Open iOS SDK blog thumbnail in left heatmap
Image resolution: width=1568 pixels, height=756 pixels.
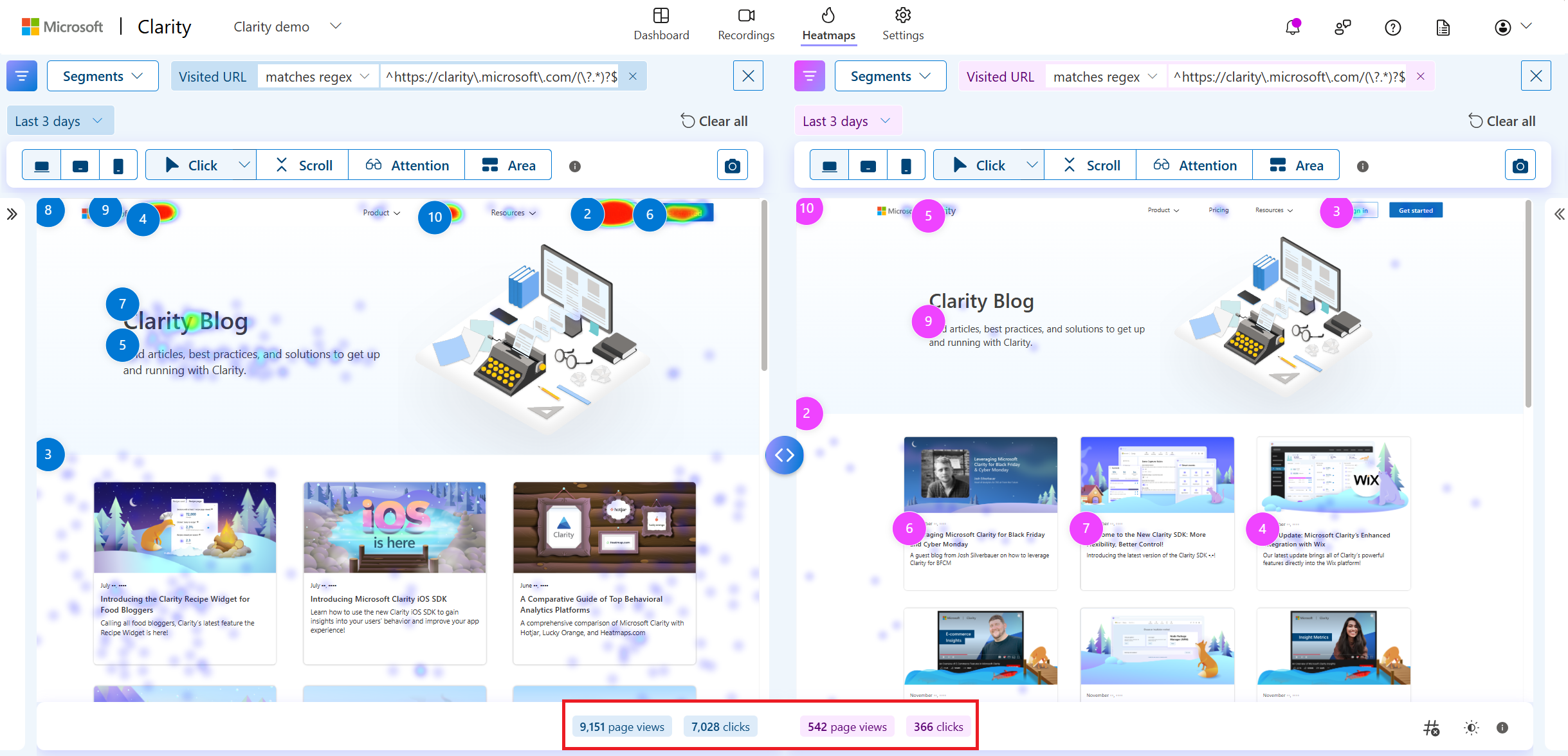[395, 527]
